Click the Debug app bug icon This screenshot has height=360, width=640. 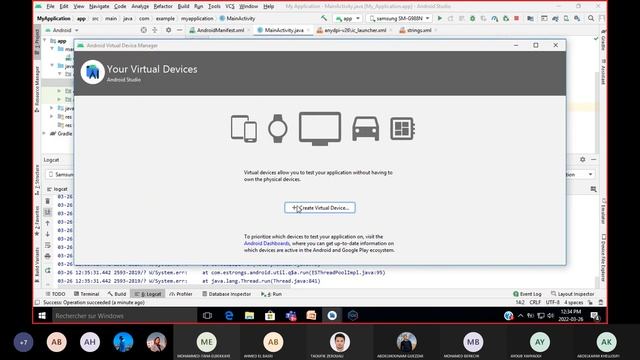pyautogui.click(x=473, y=18)
